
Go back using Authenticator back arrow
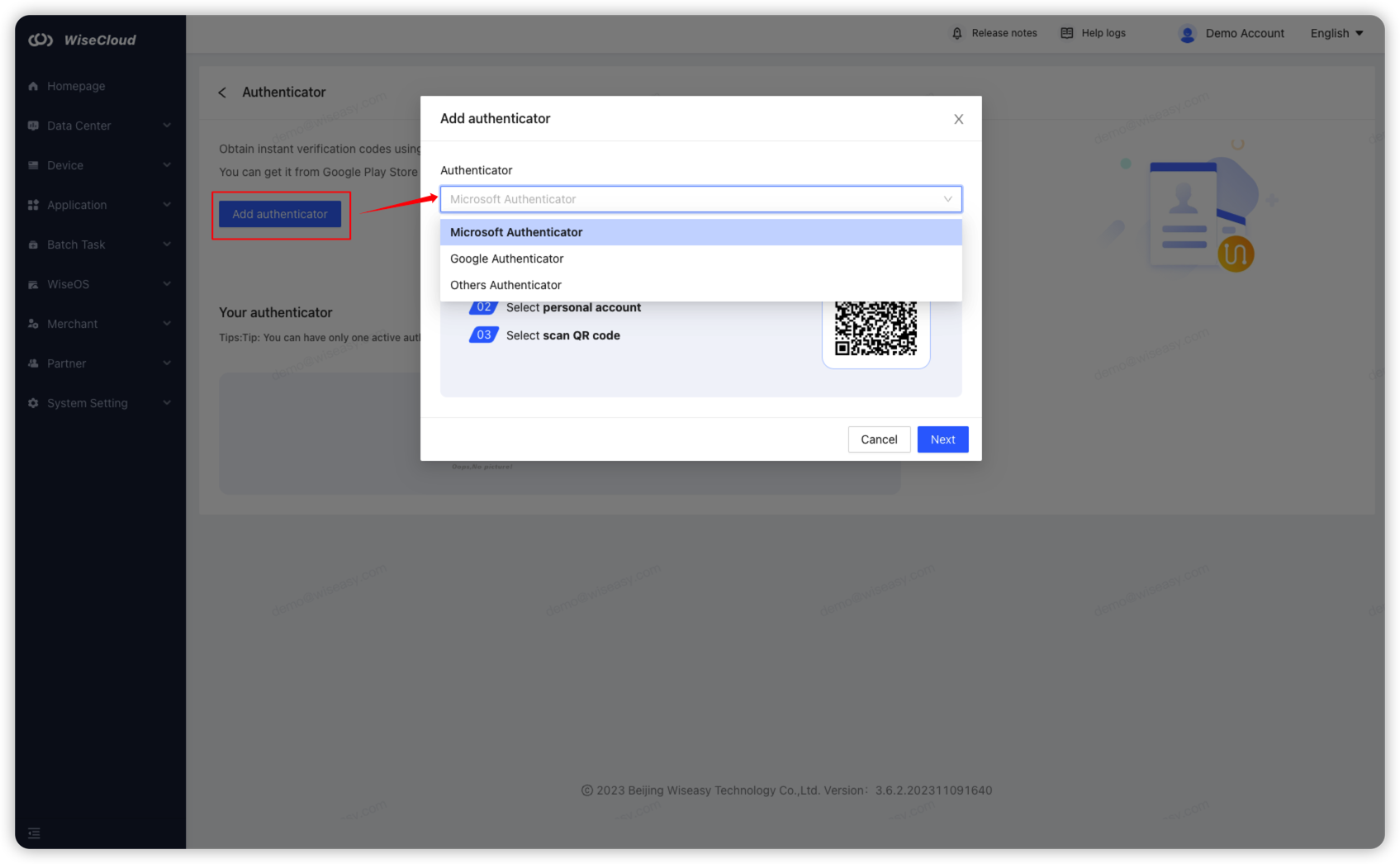pos(222,93)
